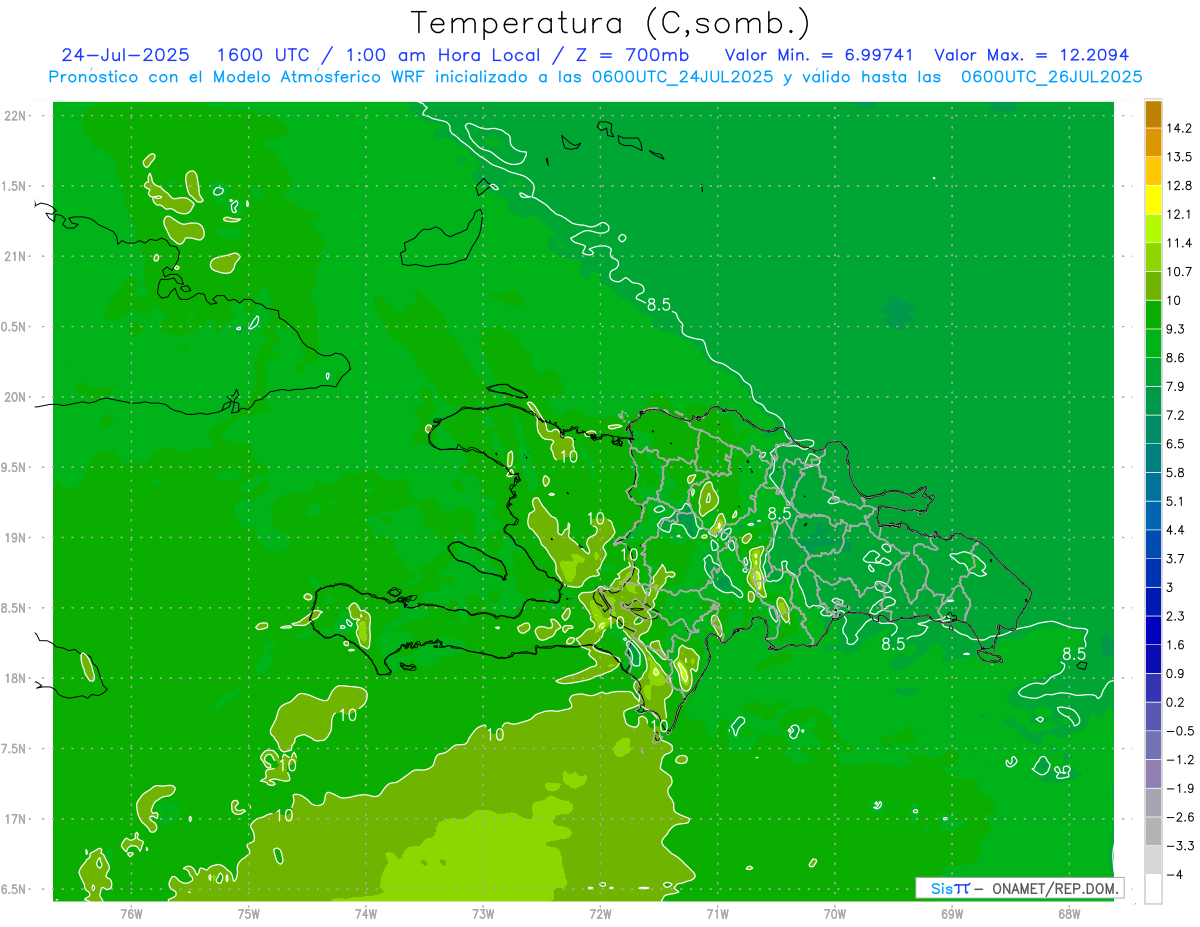This screenshot has width=1200, height=927.
Task: Click the "9.3" color scale label
Action: [x=1176, y=329]
